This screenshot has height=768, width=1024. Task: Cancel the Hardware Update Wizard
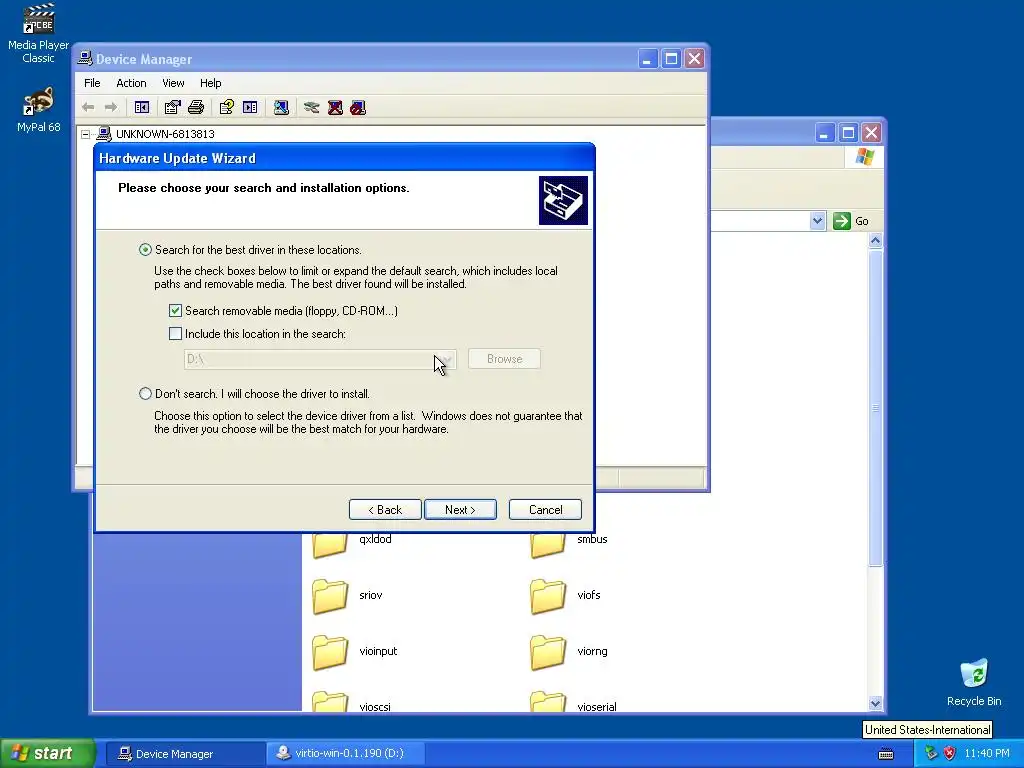(x=545, y=509)
